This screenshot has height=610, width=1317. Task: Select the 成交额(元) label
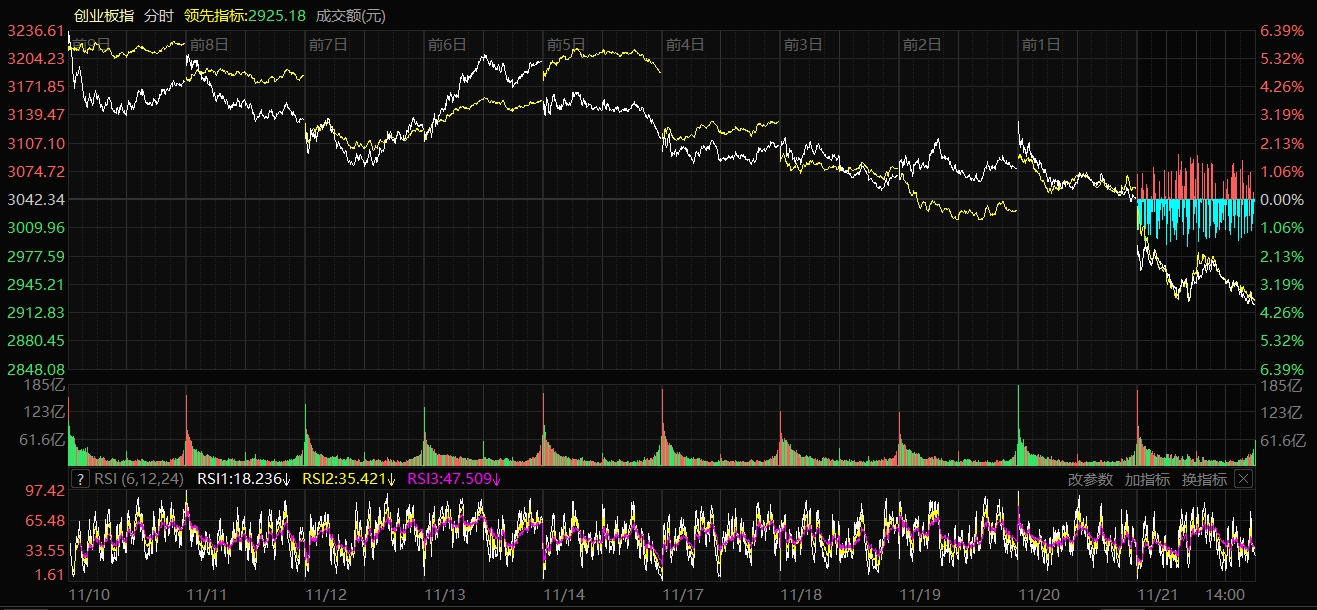tap(350, 15)
